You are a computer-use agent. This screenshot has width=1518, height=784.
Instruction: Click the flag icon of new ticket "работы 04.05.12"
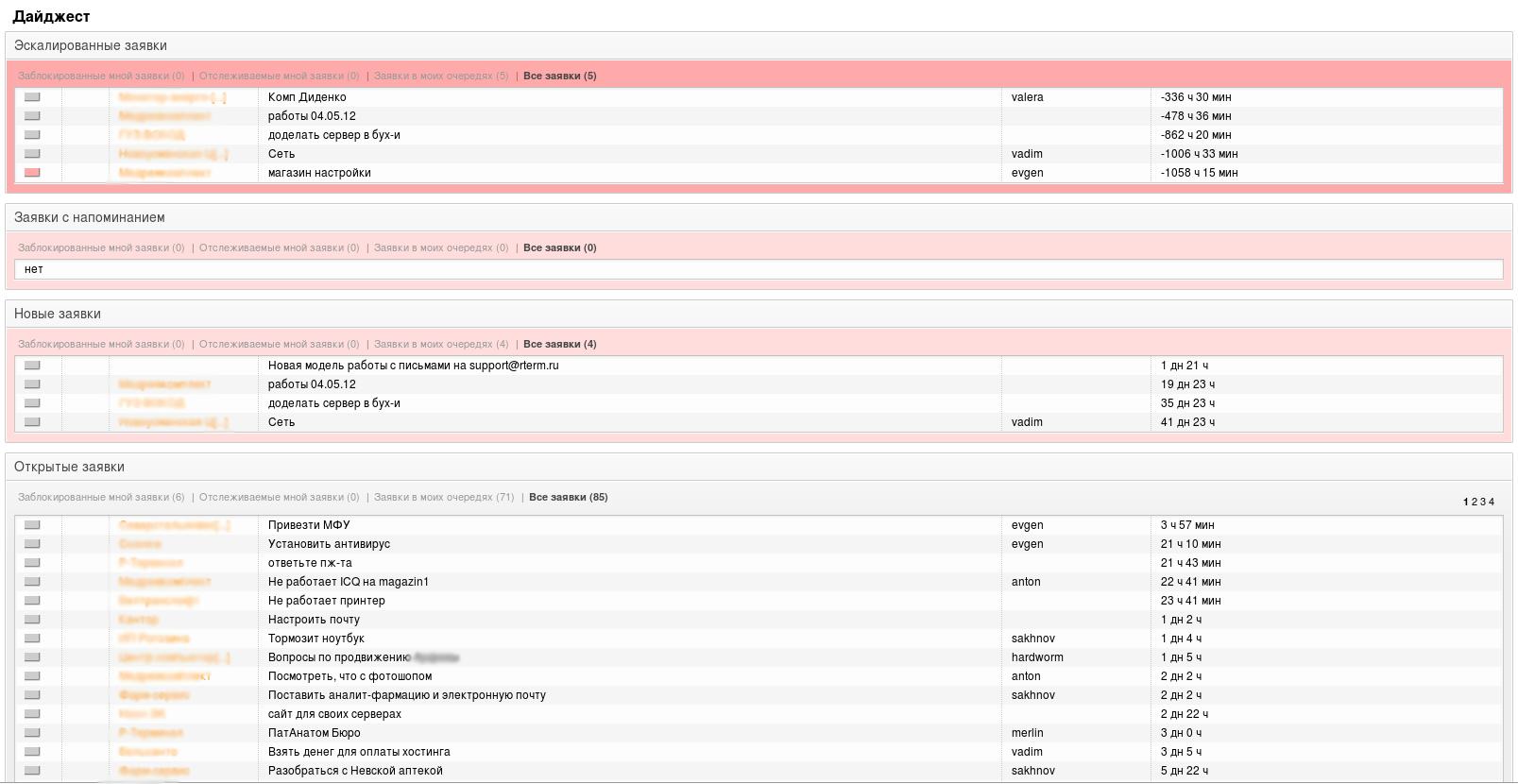click(32, 384)
